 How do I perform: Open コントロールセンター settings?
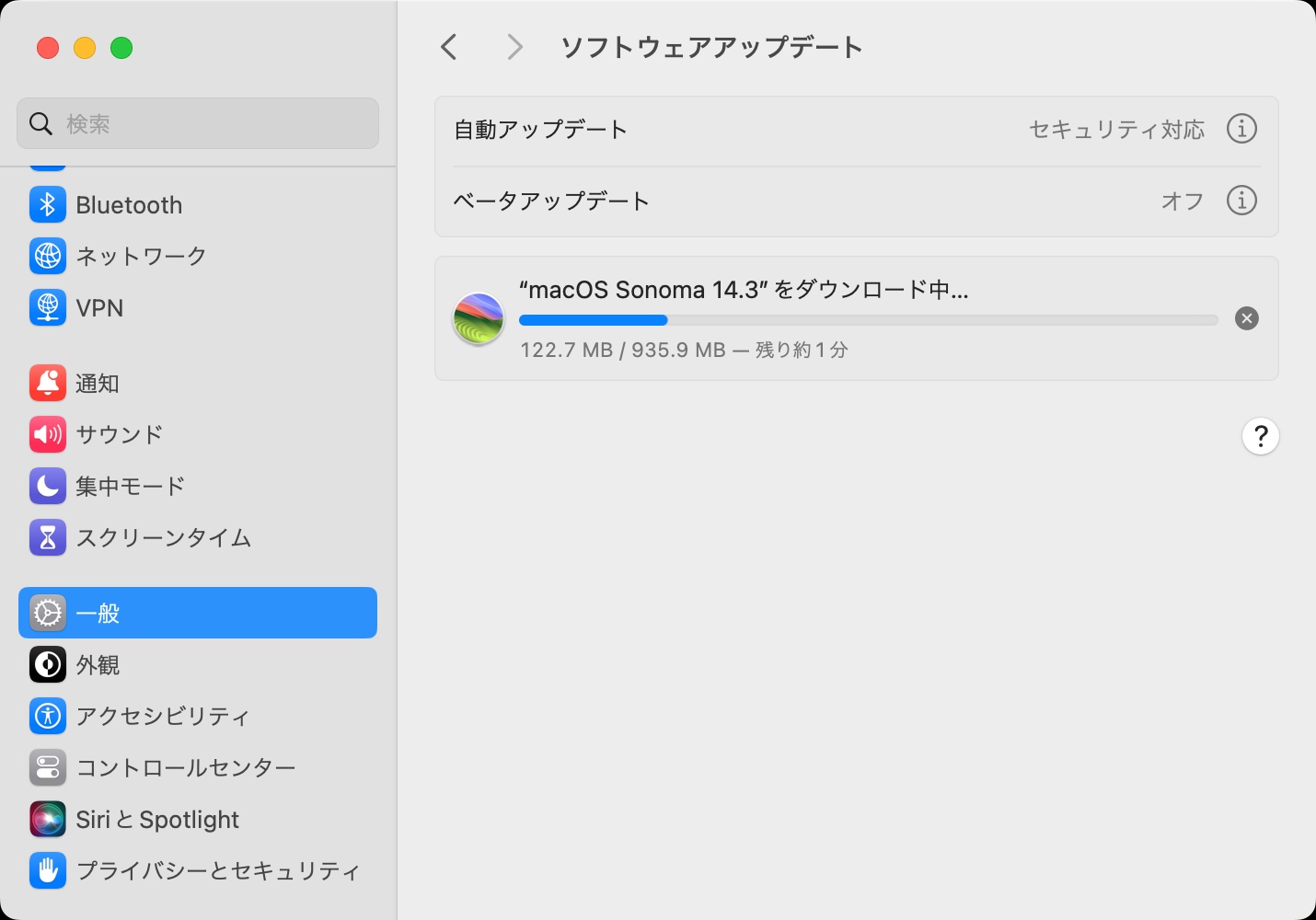click(198, 767)
